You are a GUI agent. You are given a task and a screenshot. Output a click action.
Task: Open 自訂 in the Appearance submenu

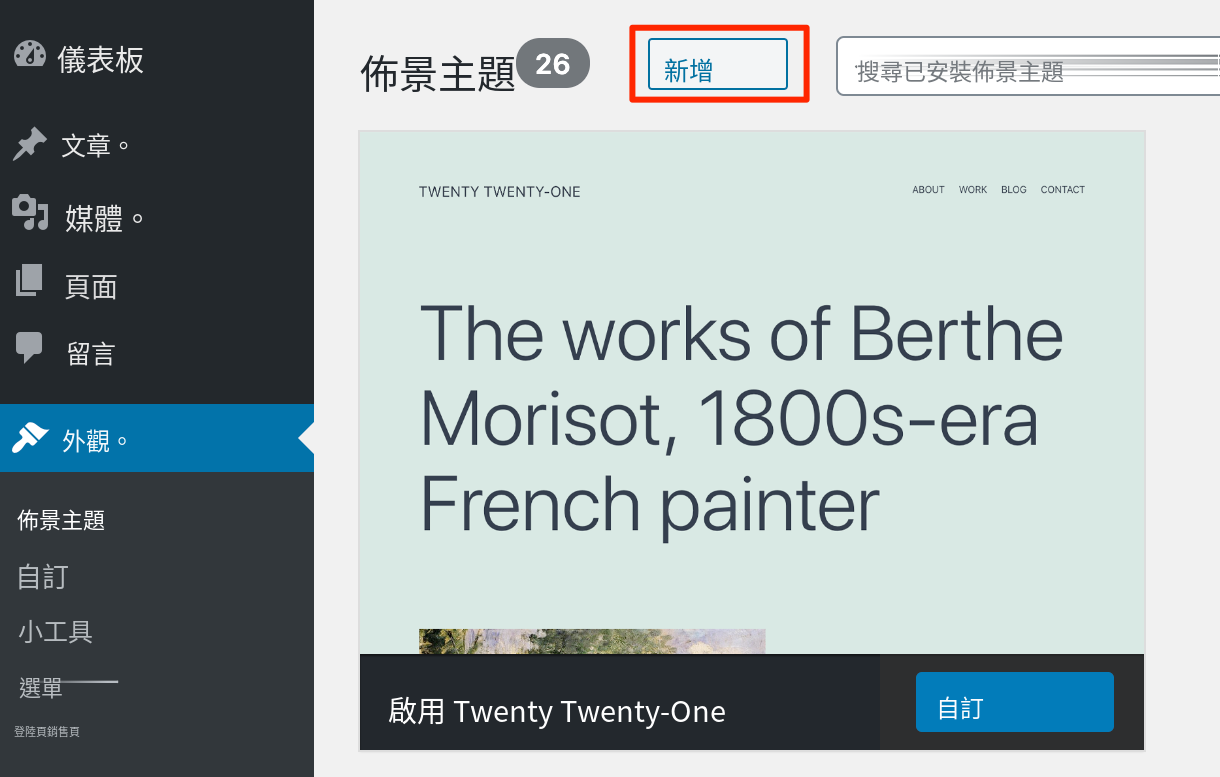coord(43,577)
